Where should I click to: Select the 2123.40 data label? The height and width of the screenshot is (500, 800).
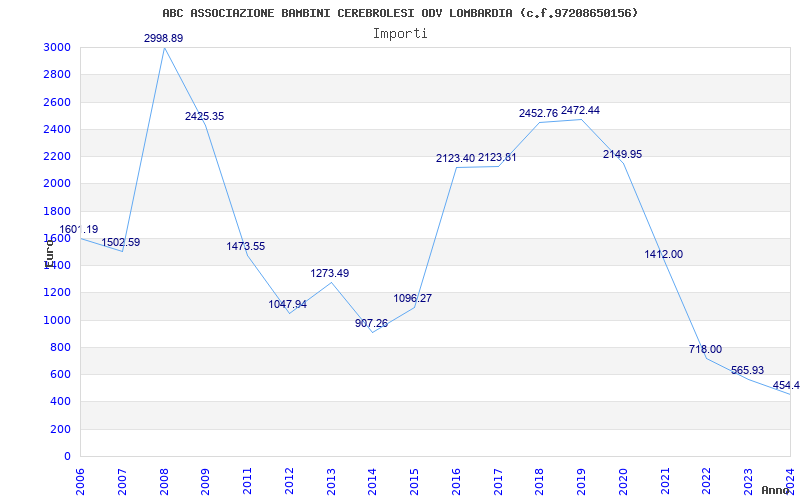click(x=455, y=159)
